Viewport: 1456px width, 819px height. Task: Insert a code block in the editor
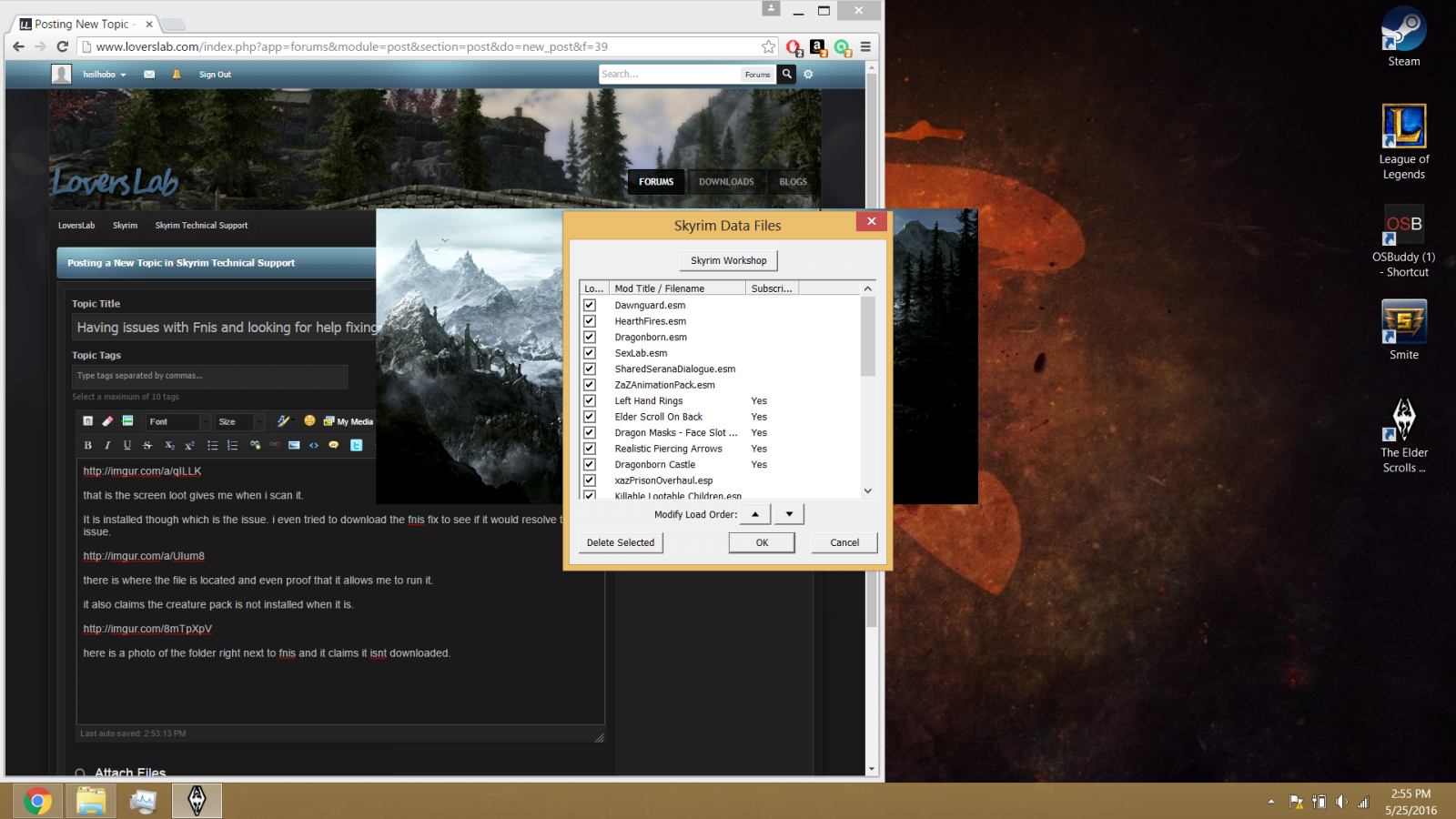pos(314,445)
